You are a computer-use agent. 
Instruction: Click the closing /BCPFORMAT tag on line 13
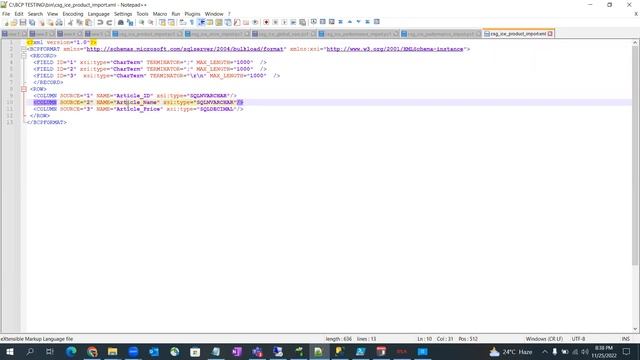click(47, 122)
